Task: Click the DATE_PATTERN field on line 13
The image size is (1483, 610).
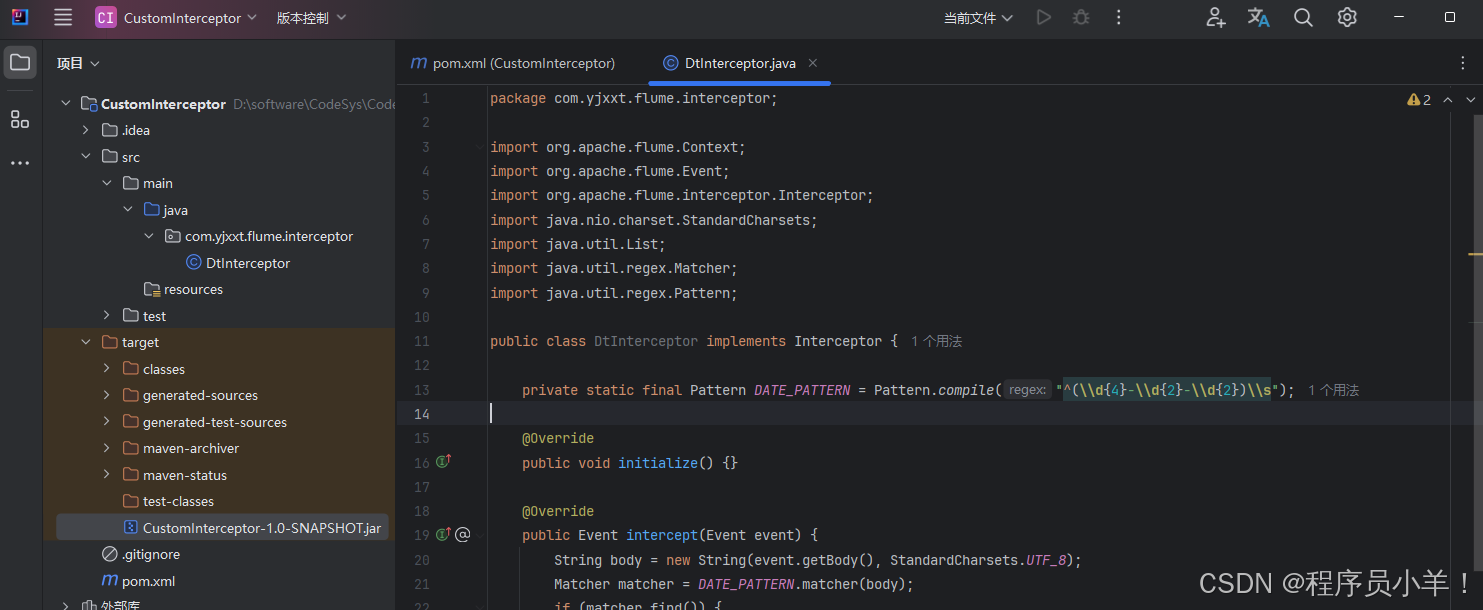Action: 802,390
